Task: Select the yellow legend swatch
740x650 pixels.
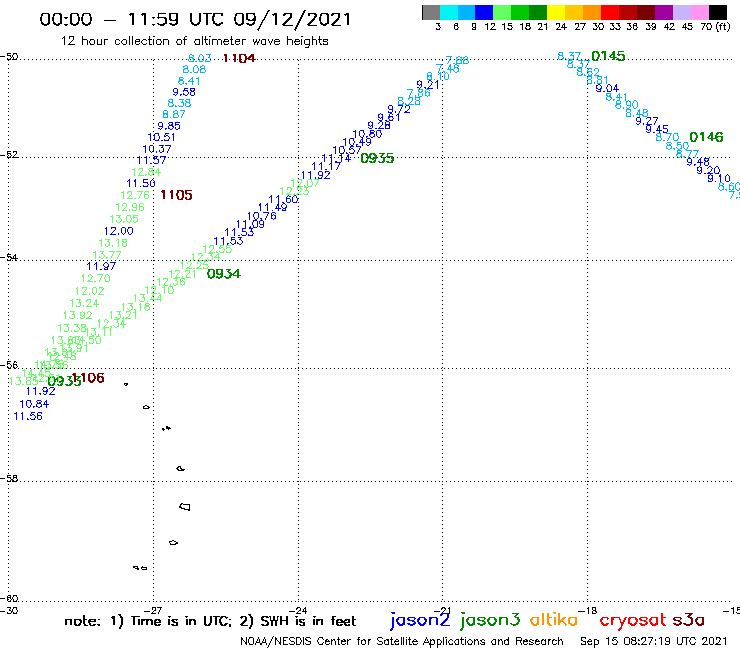Action: (555, 12)
